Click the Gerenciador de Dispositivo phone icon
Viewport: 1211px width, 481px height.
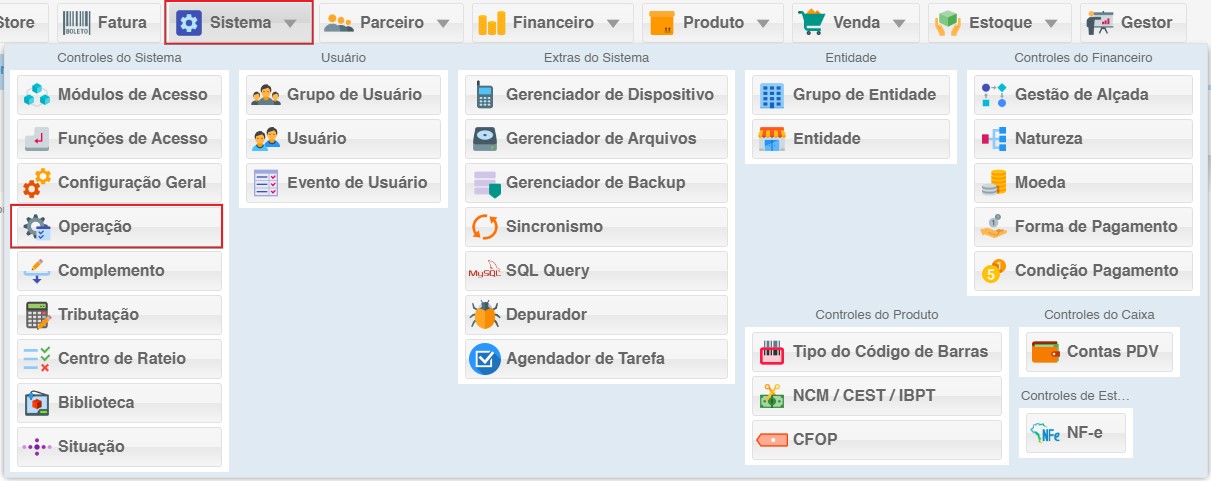[x=485, y=95]
